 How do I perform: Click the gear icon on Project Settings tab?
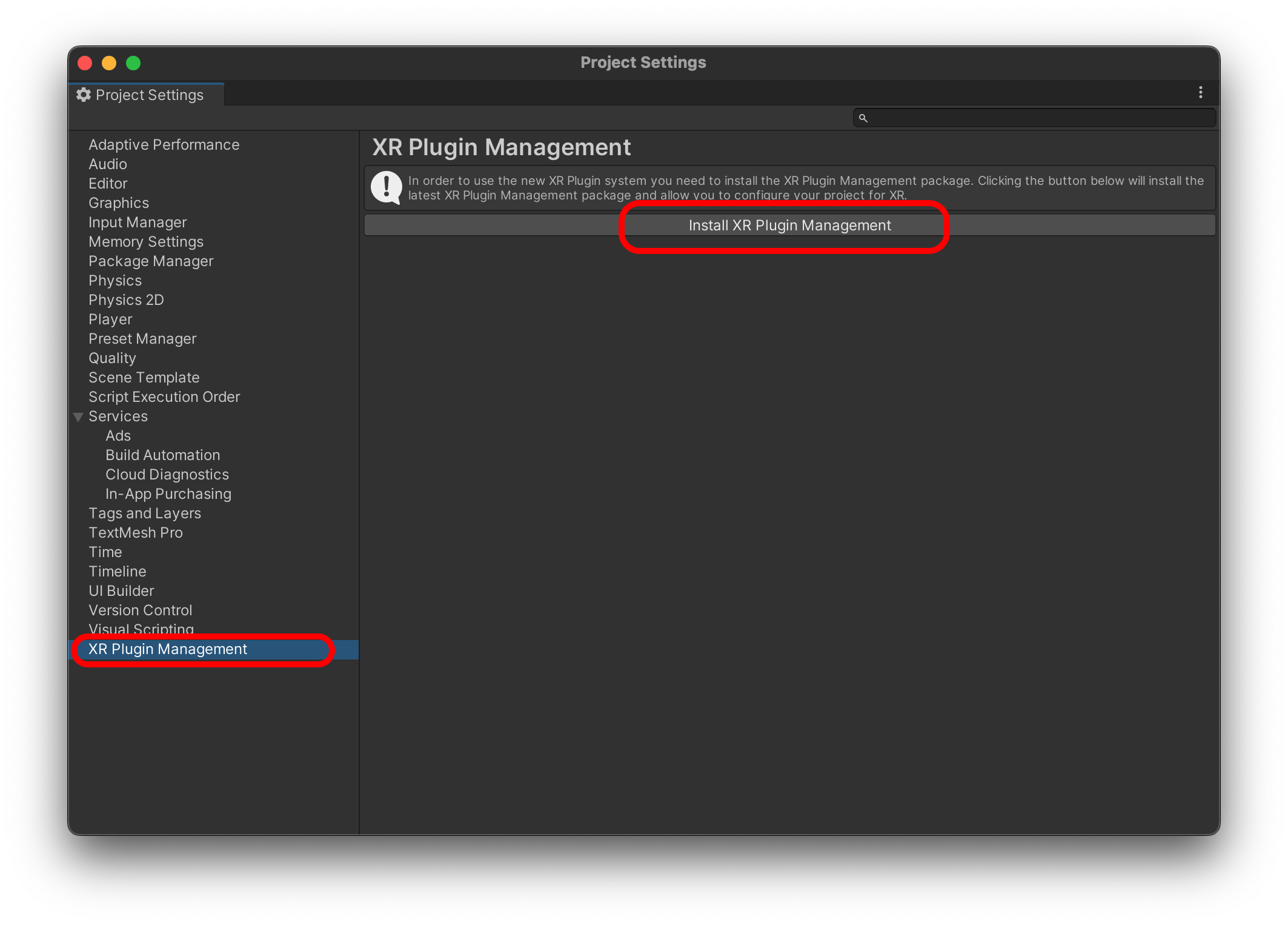[84, 95]
